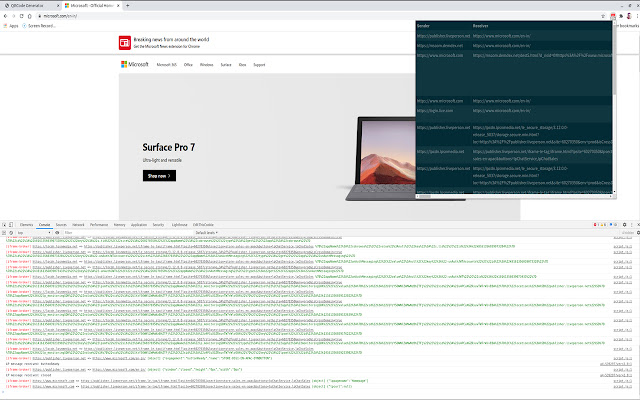Viewport: 640px width, 400px height.
Task: Open console settings gear at right
Action: point(638,233)
